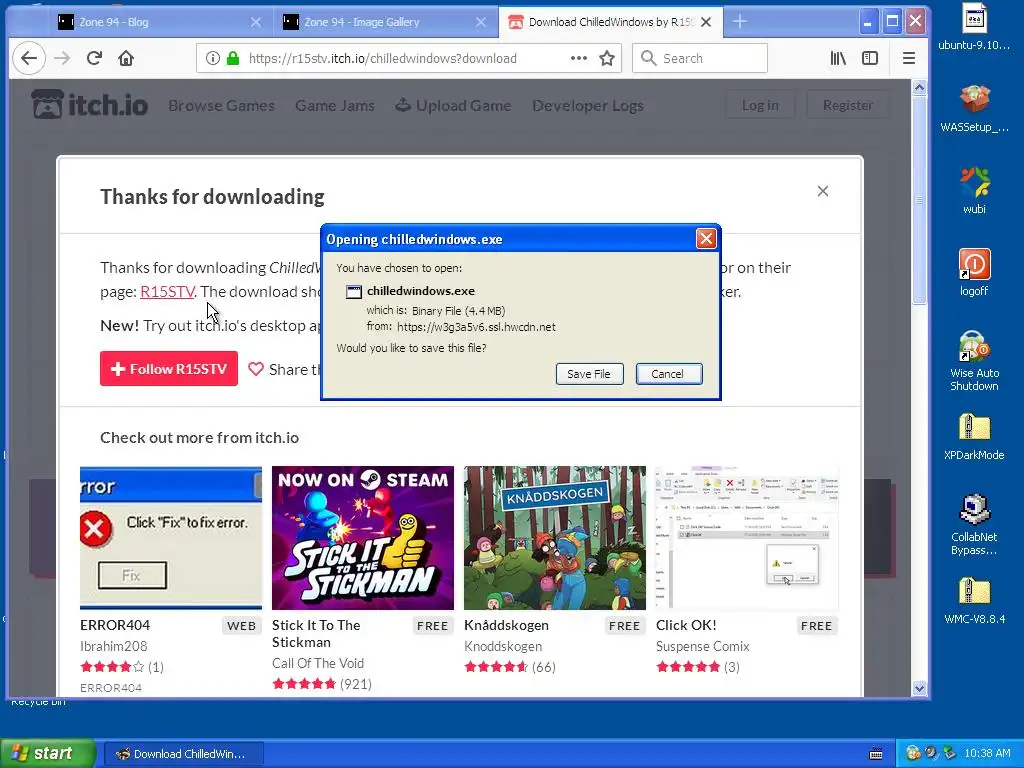Click the heart Share icon

tap(256, 370)
